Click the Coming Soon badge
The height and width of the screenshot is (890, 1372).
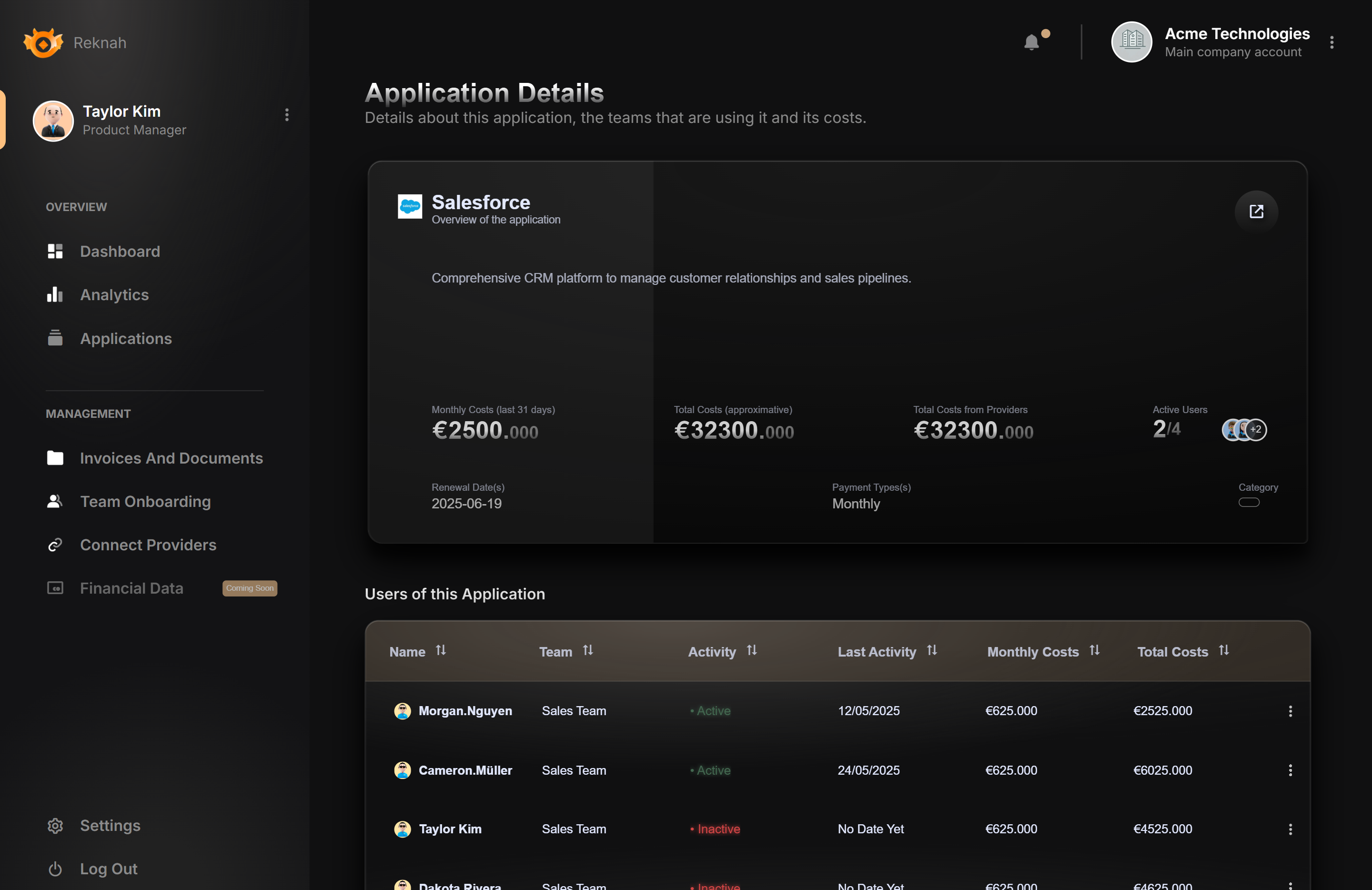point(250,588)
